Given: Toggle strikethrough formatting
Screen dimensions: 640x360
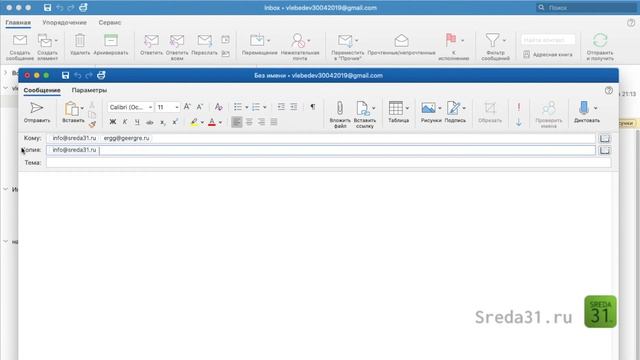Looking at the screenshot, I should tap(150, 122).
